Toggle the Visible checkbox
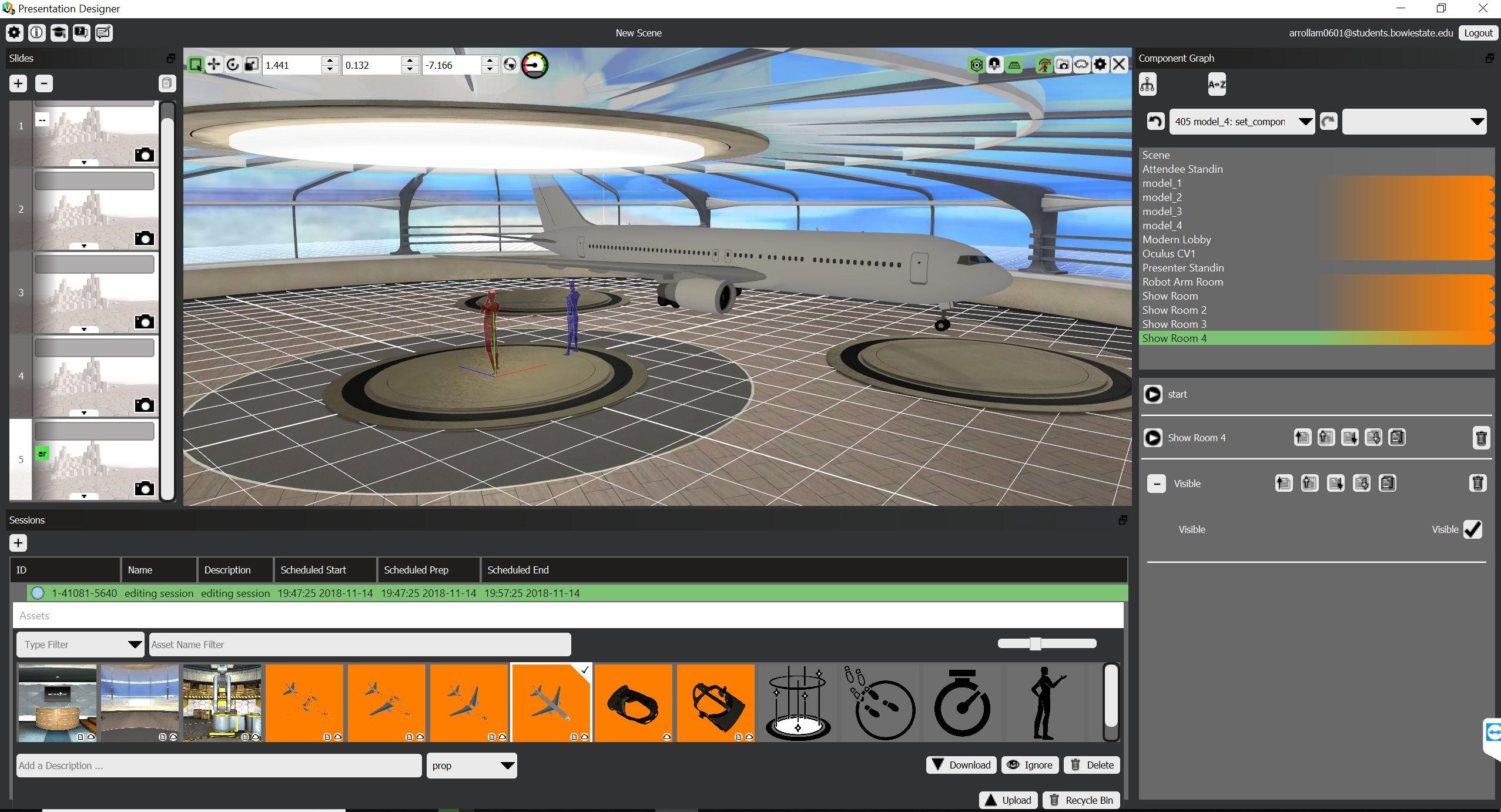1501x812 pixels. (x=1473, y=529)
